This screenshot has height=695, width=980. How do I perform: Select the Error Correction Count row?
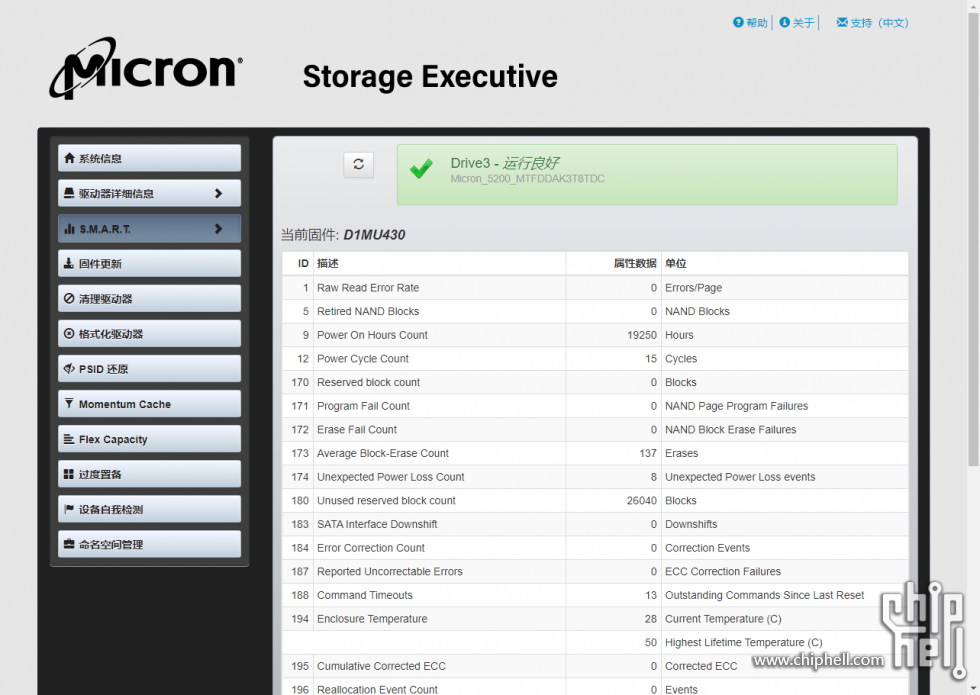595,548
